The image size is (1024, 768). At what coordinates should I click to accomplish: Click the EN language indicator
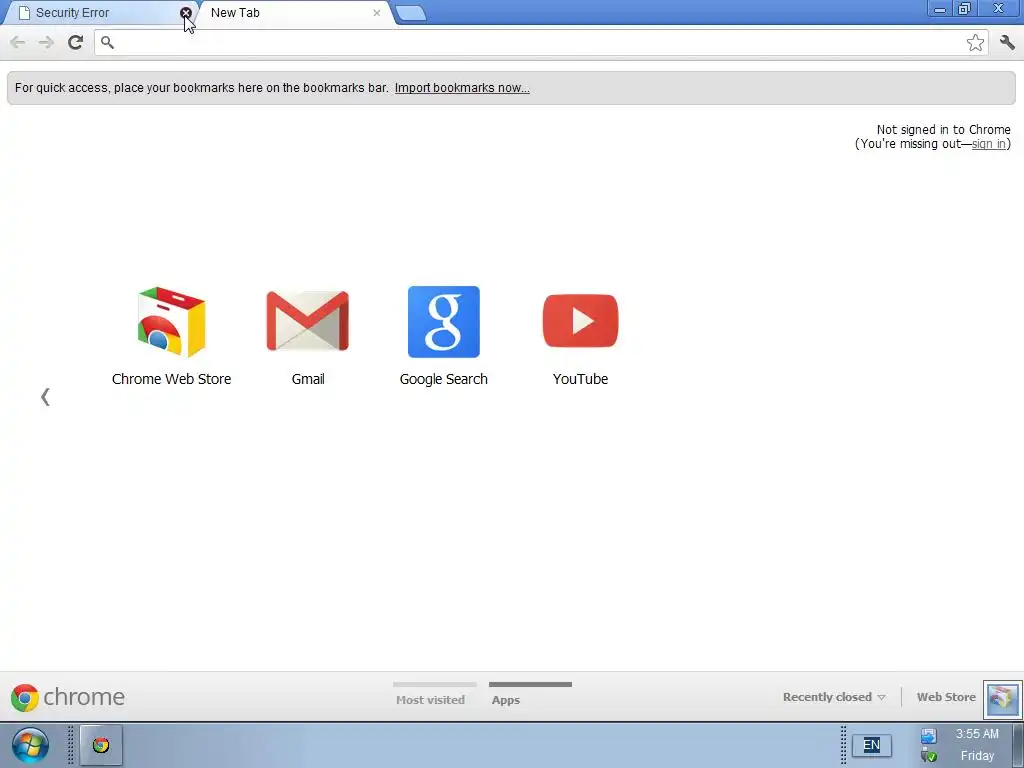[871, 745]
